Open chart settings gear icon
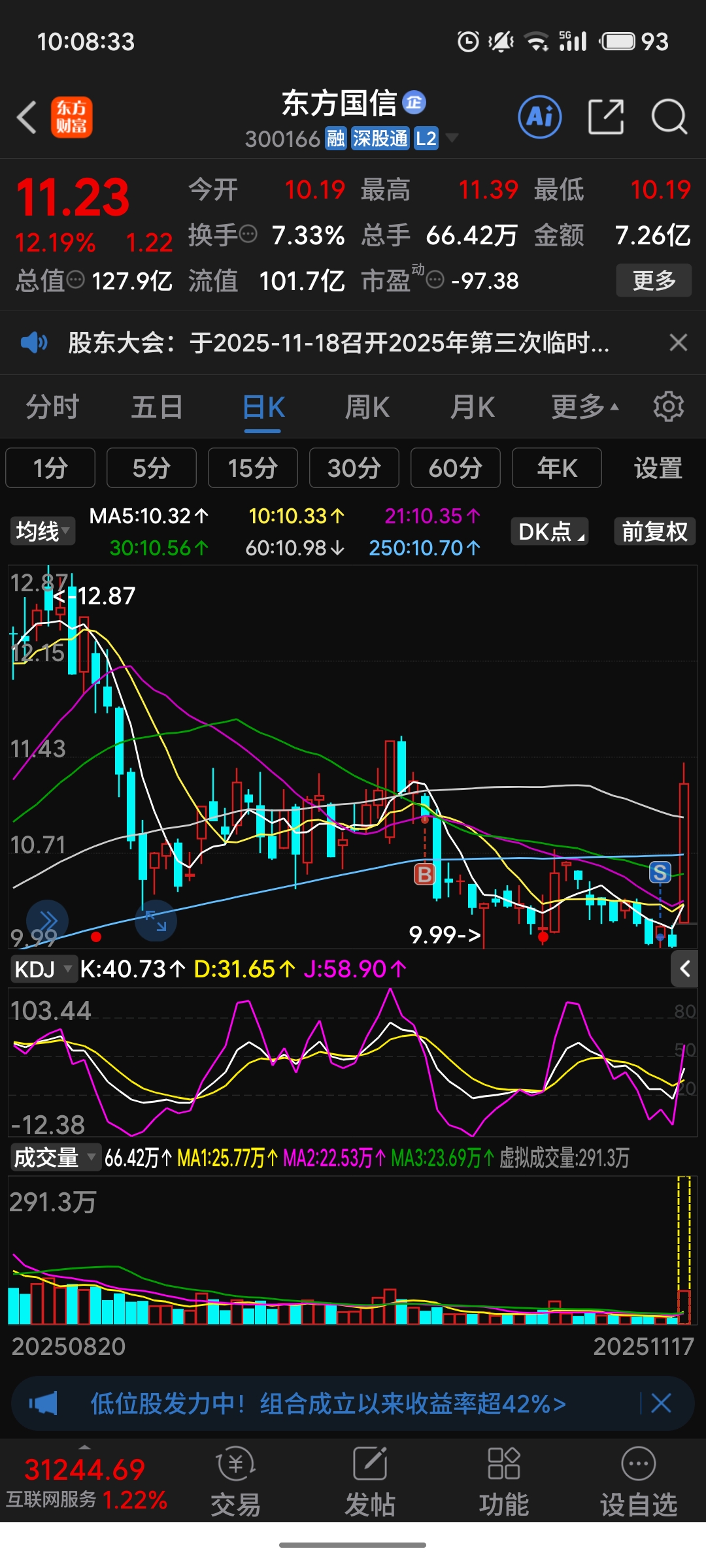The image size is (706, 1568). click(668, 406)
